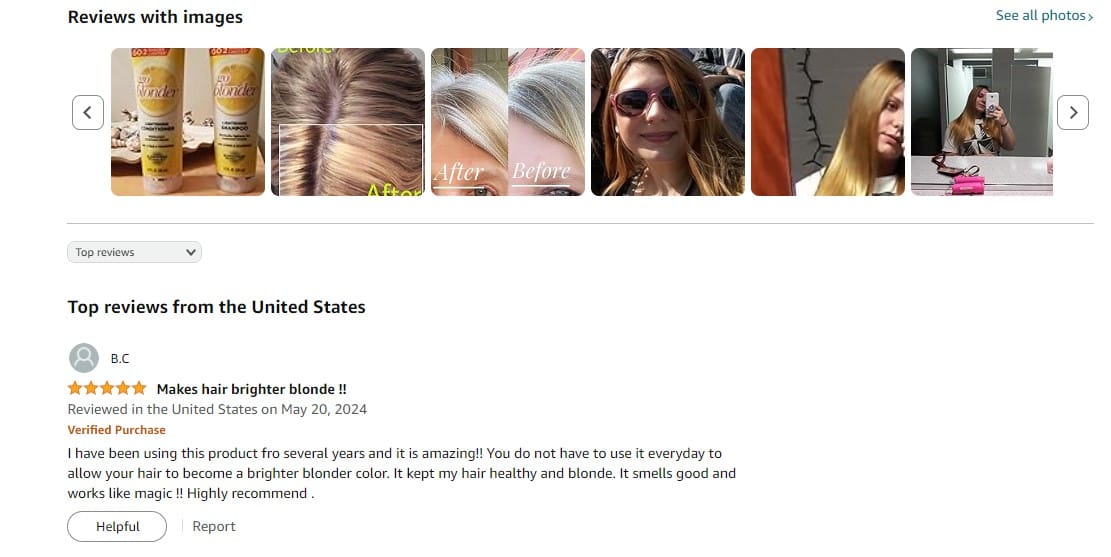This screenshot has height=557, width=1111.
Task: Report the review by B.C
Action: pyautogui.click(x=214, y=527)
